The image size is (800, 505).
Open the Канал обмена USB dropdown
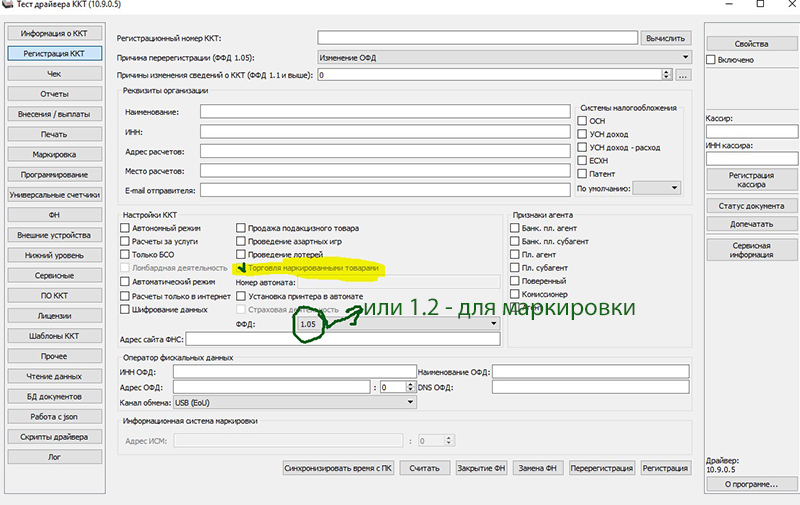coord(410,402)
